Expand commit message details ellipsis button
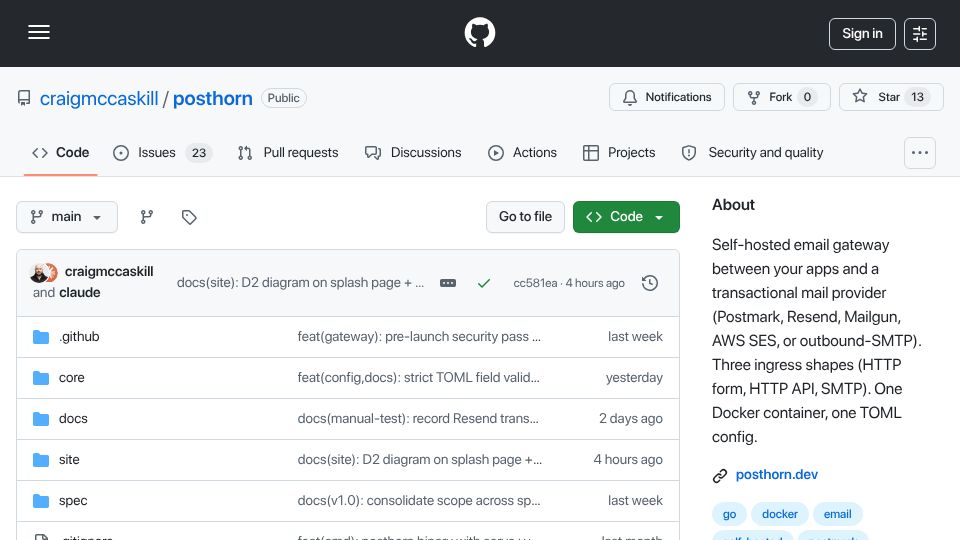Viewport: 960px width, 540px height. point(448,283)
